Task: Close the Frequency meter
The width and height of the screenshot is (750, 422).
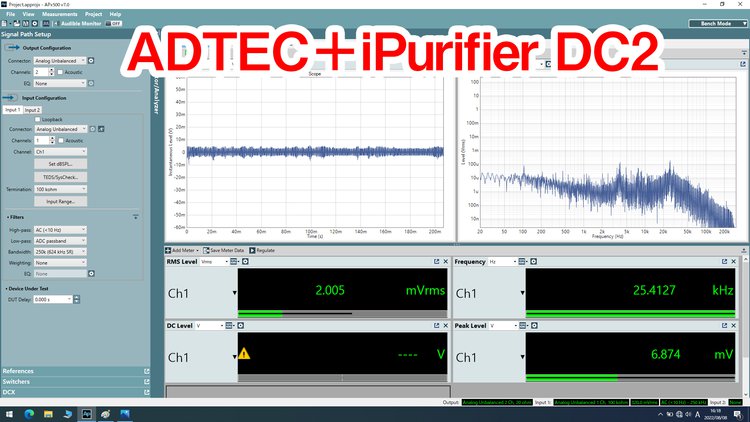Action: coord(734,262)
